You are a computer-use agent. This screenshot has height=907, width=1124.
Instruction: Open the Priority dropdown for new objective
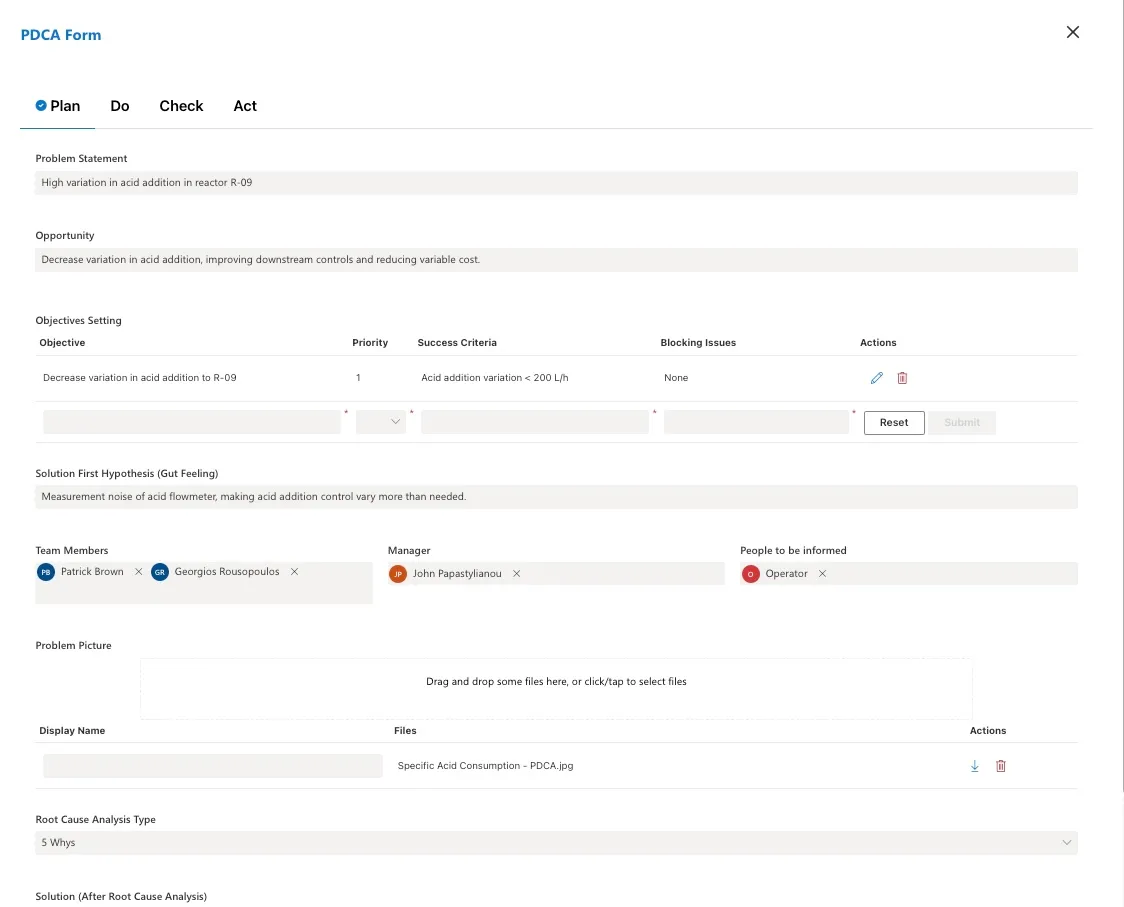(381, 422)
